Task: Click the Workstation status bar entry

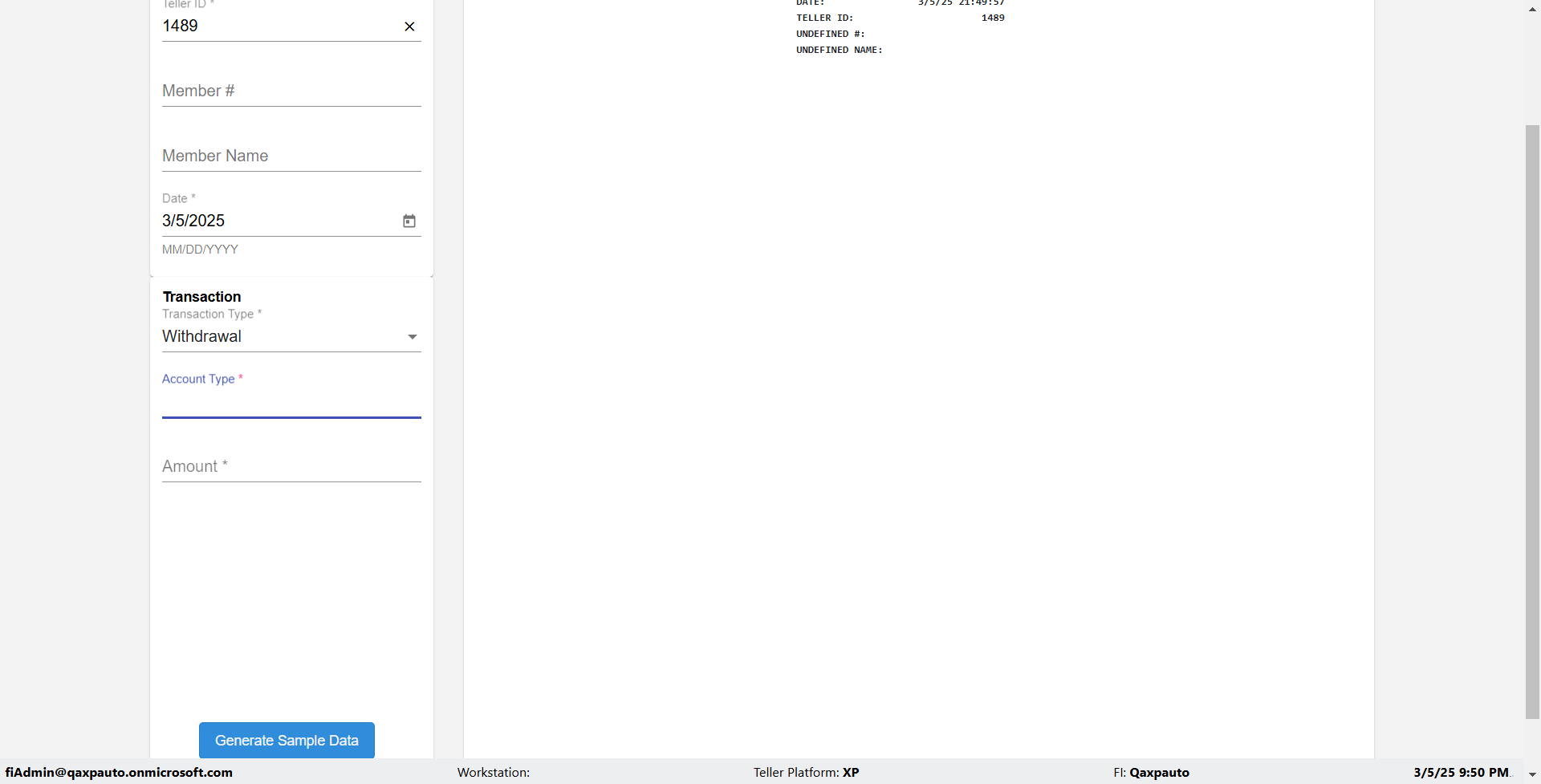Action: click(494, 772)
